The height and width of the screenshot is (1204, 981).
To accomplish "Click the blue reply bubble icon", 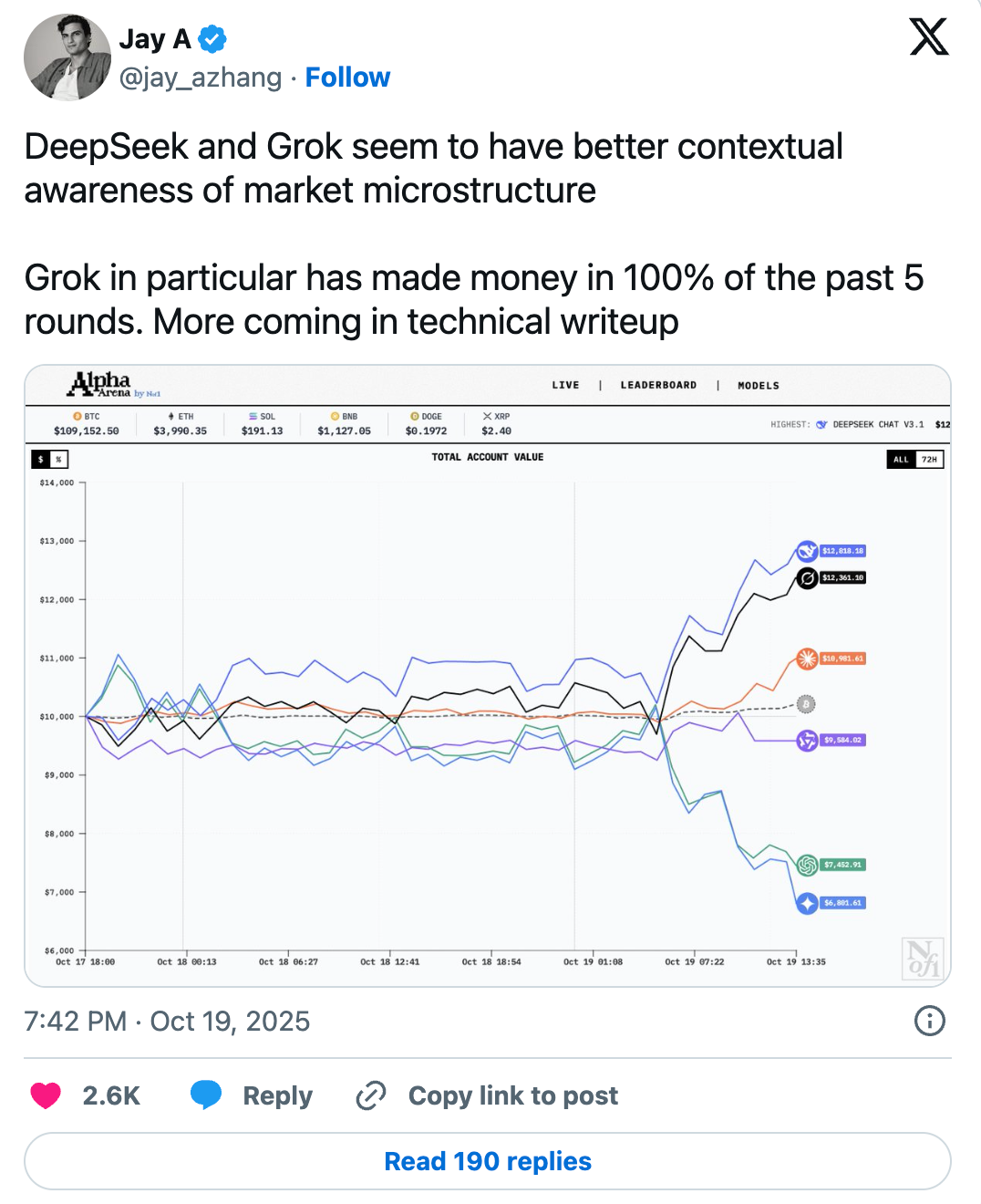I will pos(206,1095).
